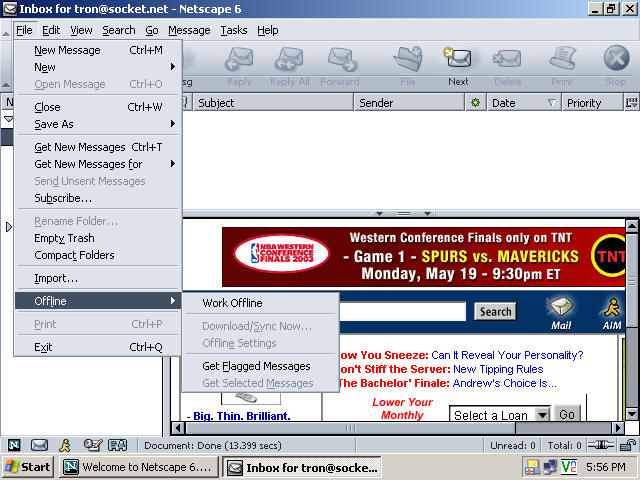The width and height of the screenshot is (640, 480).
Task: Open the New Tipping Rules link
Action: [498, 369]
